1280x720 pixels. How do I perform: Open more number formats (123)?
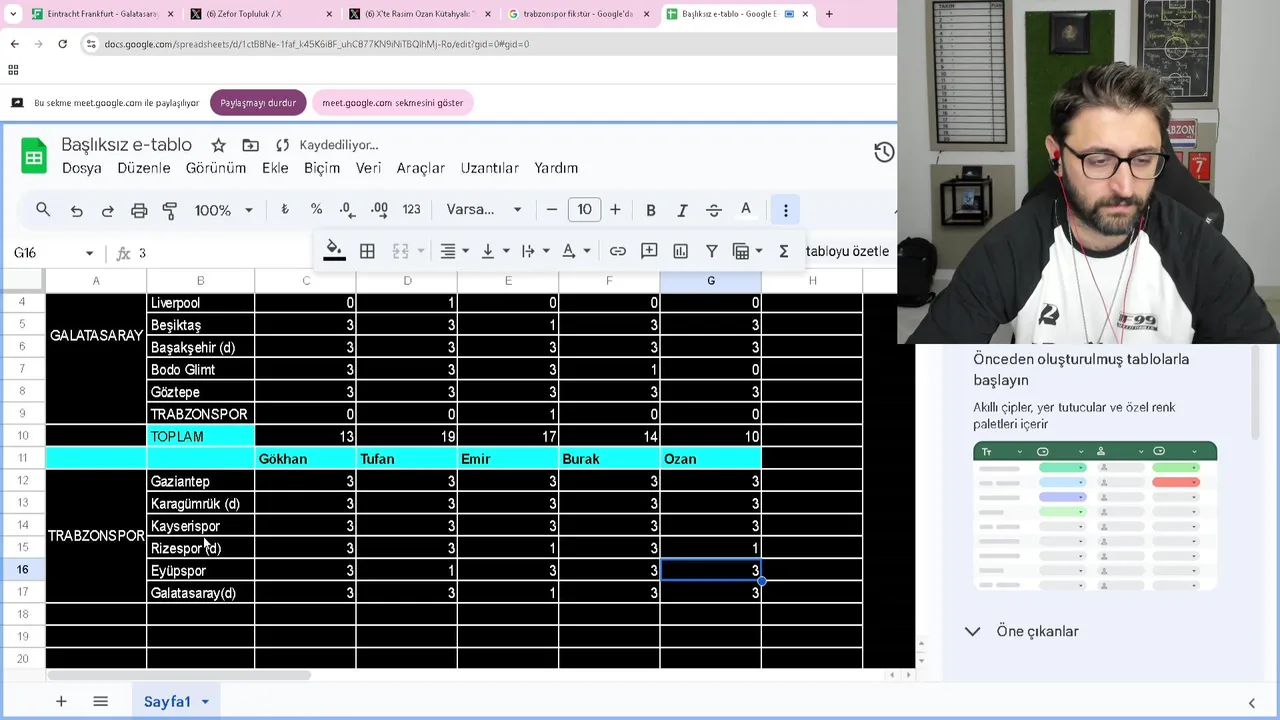click(x=411, y=209)
